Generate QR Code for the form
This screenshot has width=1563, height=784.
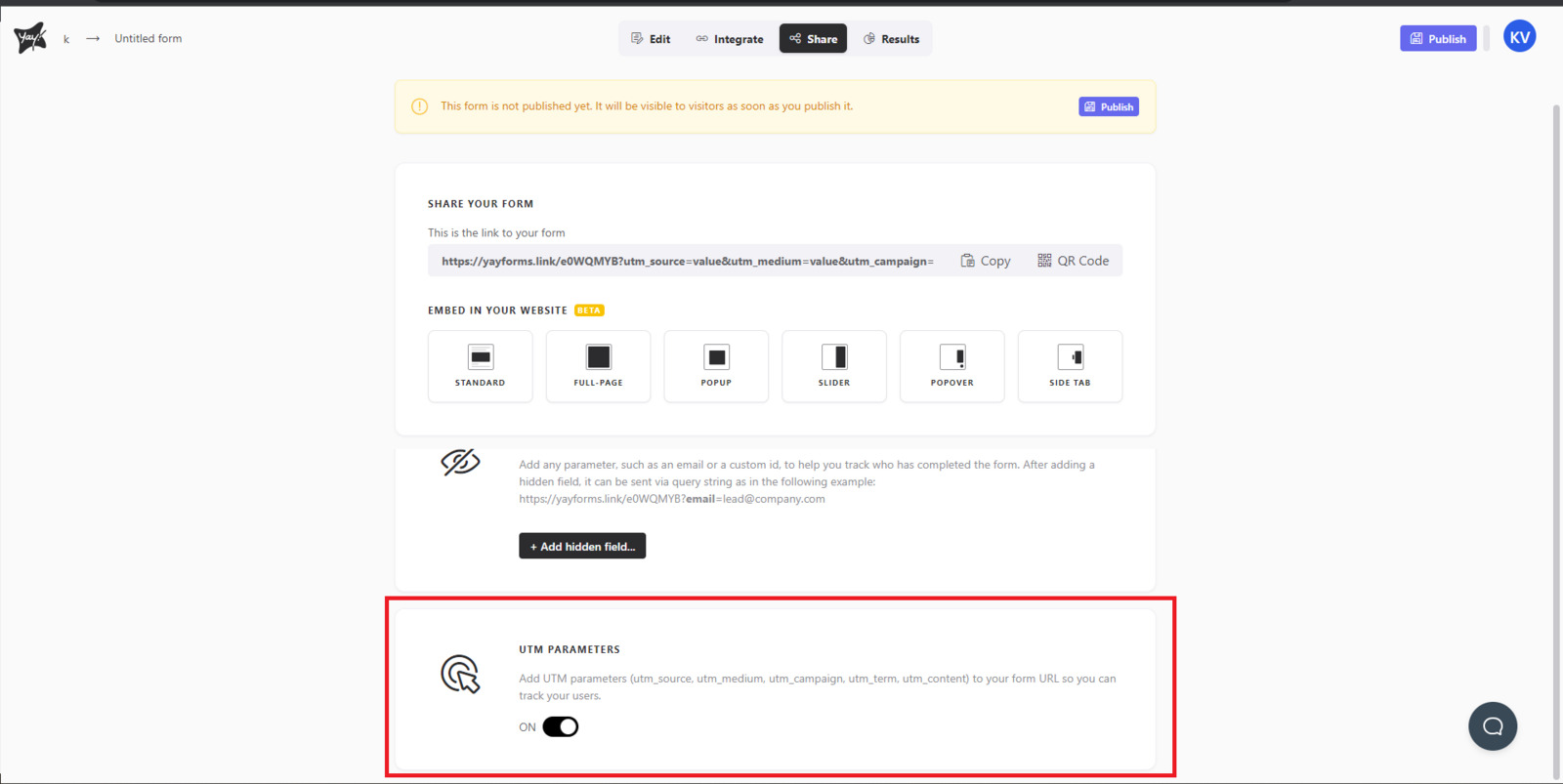click(1073, 261)
